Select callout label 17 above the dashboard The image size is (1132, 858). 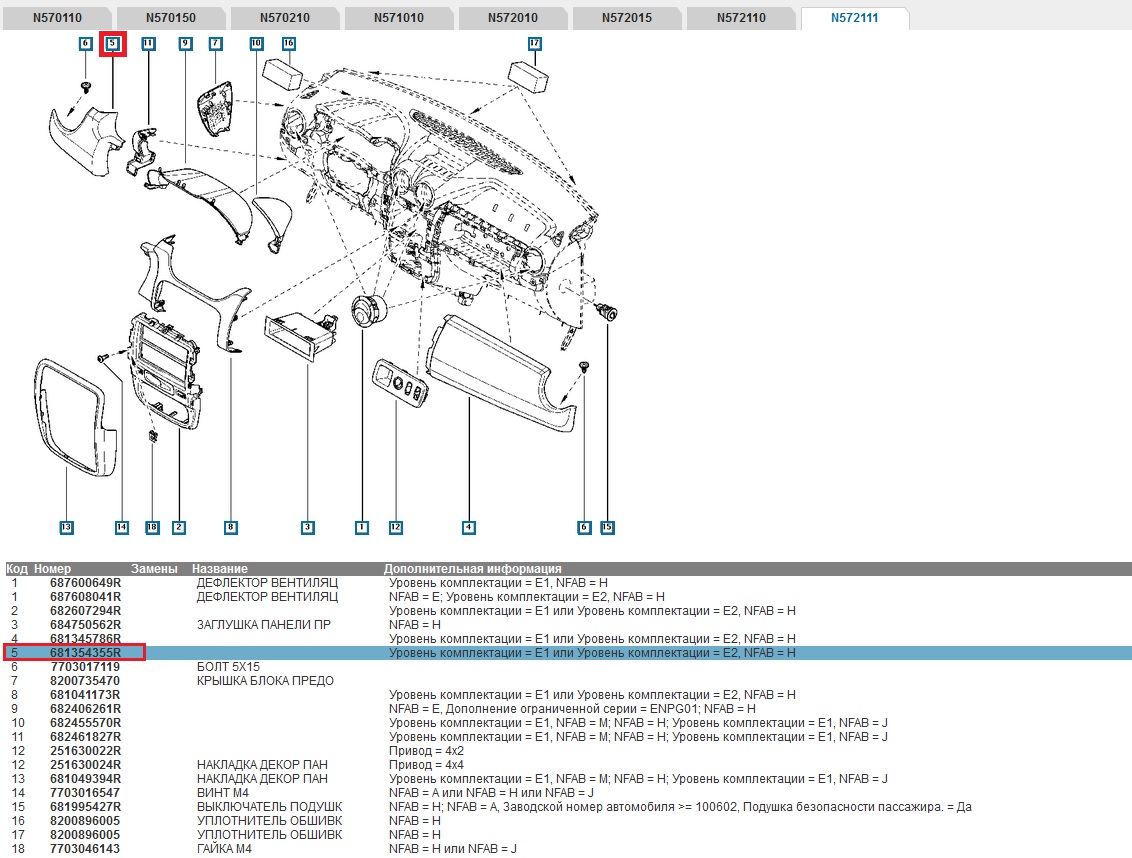(x=534, y=44)
